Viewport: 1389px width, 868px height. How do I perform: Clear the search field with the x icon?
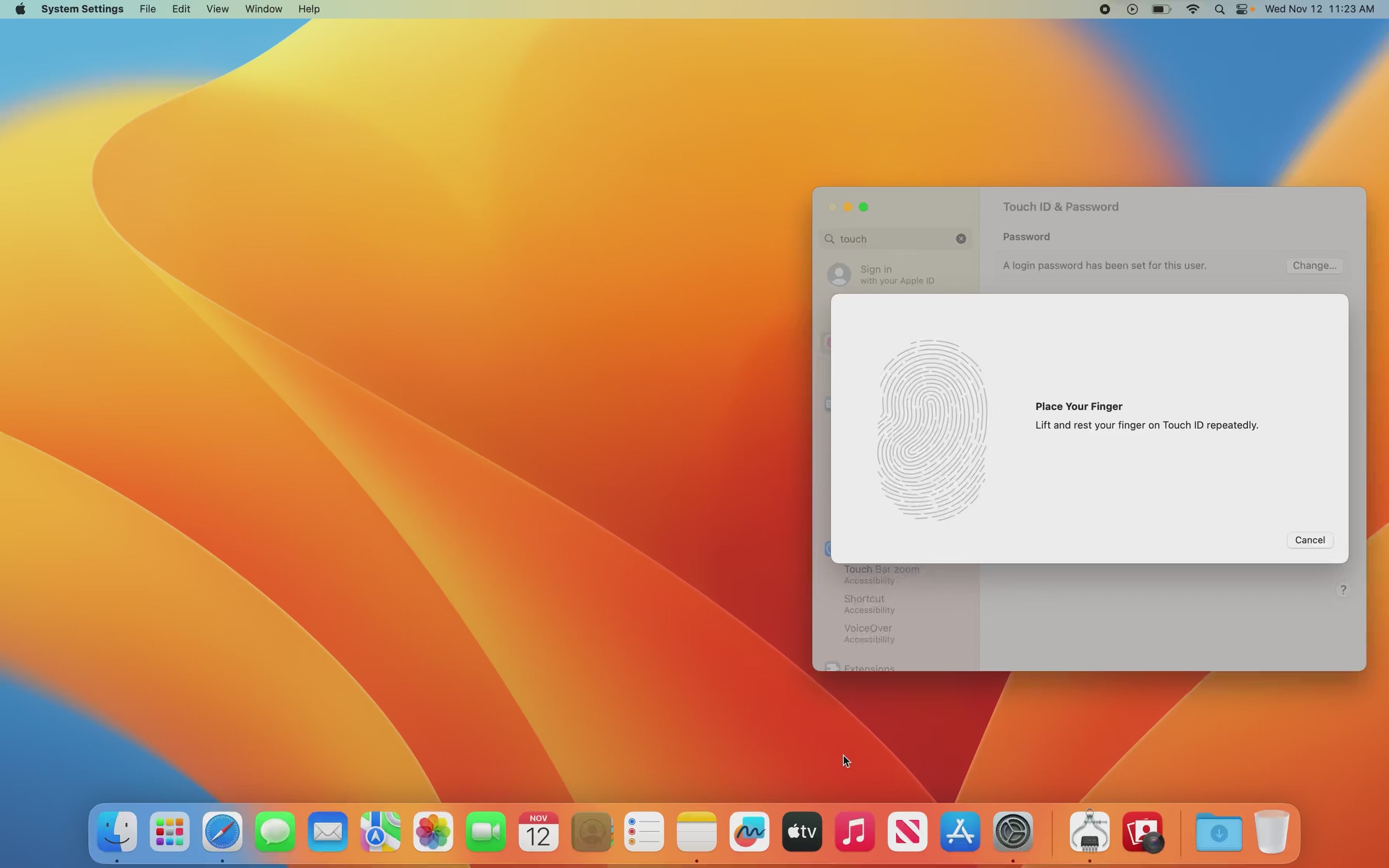(x=960, y=238)
